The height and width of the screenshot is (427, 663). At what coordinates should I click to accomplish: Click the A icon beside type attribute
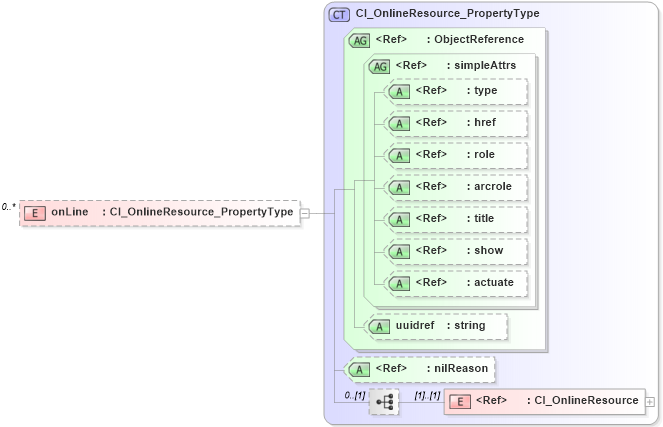click(x=399, y=91)
